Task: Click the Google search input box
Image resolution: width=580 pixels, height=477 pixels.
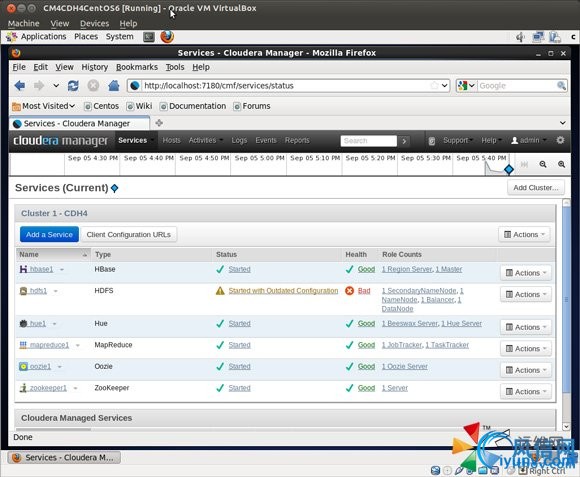Action: [517, 86]
